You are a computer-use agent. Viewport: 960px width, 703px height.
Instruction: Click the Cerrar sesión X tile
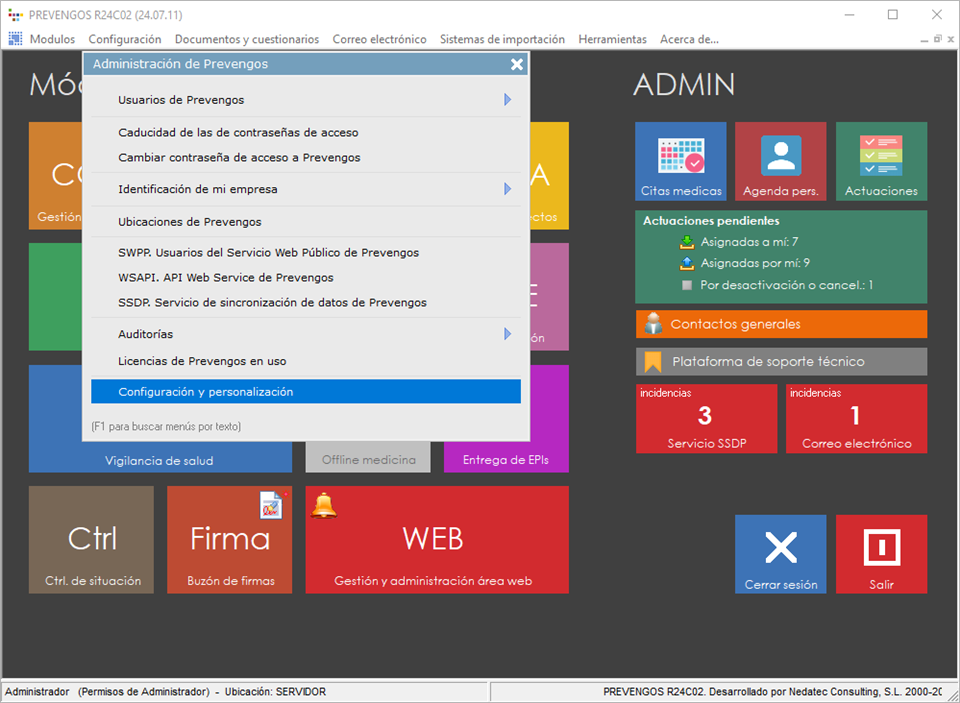tap(780, 554)
